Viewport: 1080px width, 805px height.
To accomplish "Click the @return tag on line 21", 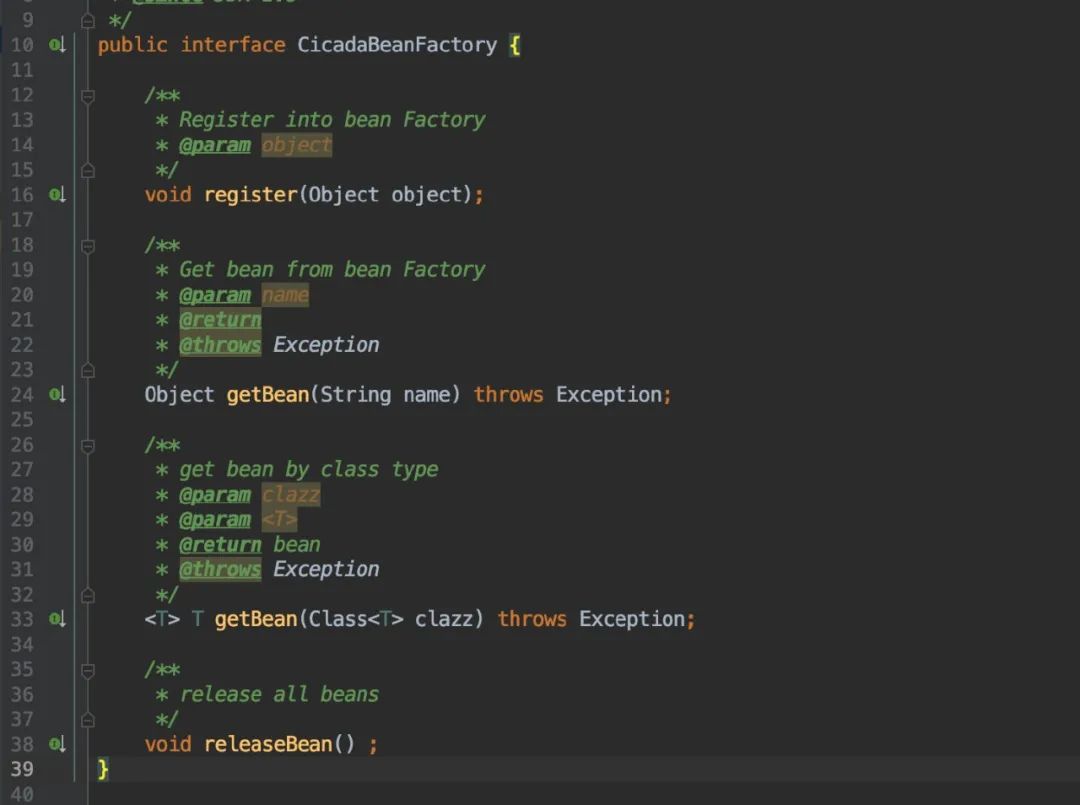I will pyautogui.click(x=220, y=320).
